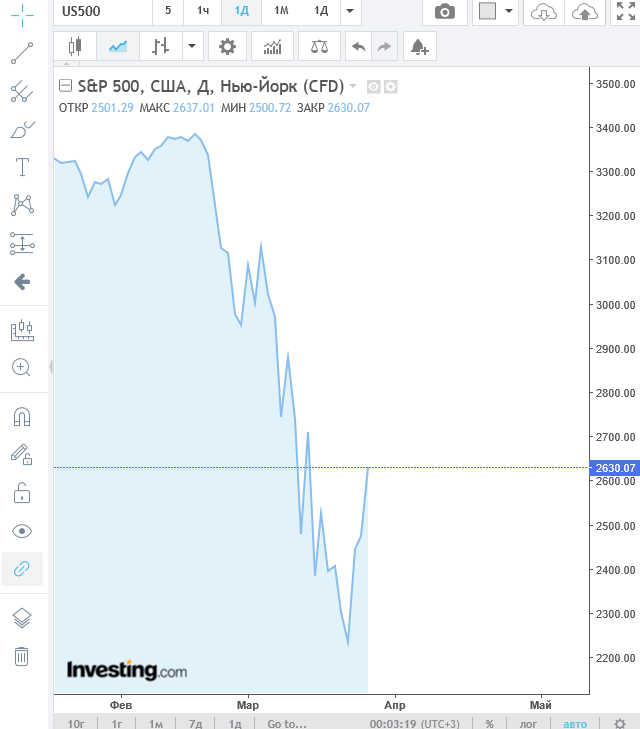Remove all drawings with trash icon
The height and width of the screenshot is (729, 640).
point(21,656)
